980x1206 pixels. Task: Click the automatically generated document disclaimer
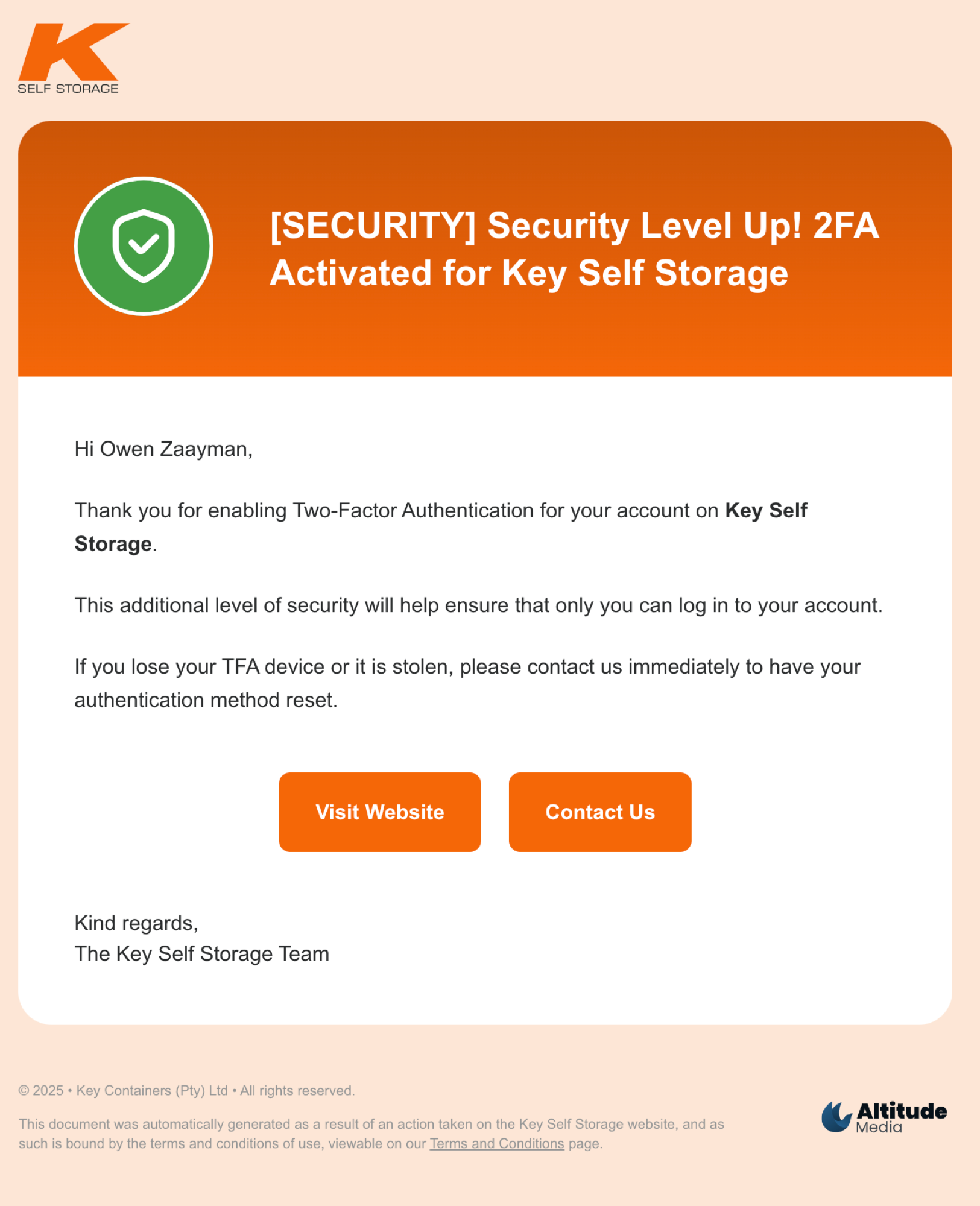371,1134
